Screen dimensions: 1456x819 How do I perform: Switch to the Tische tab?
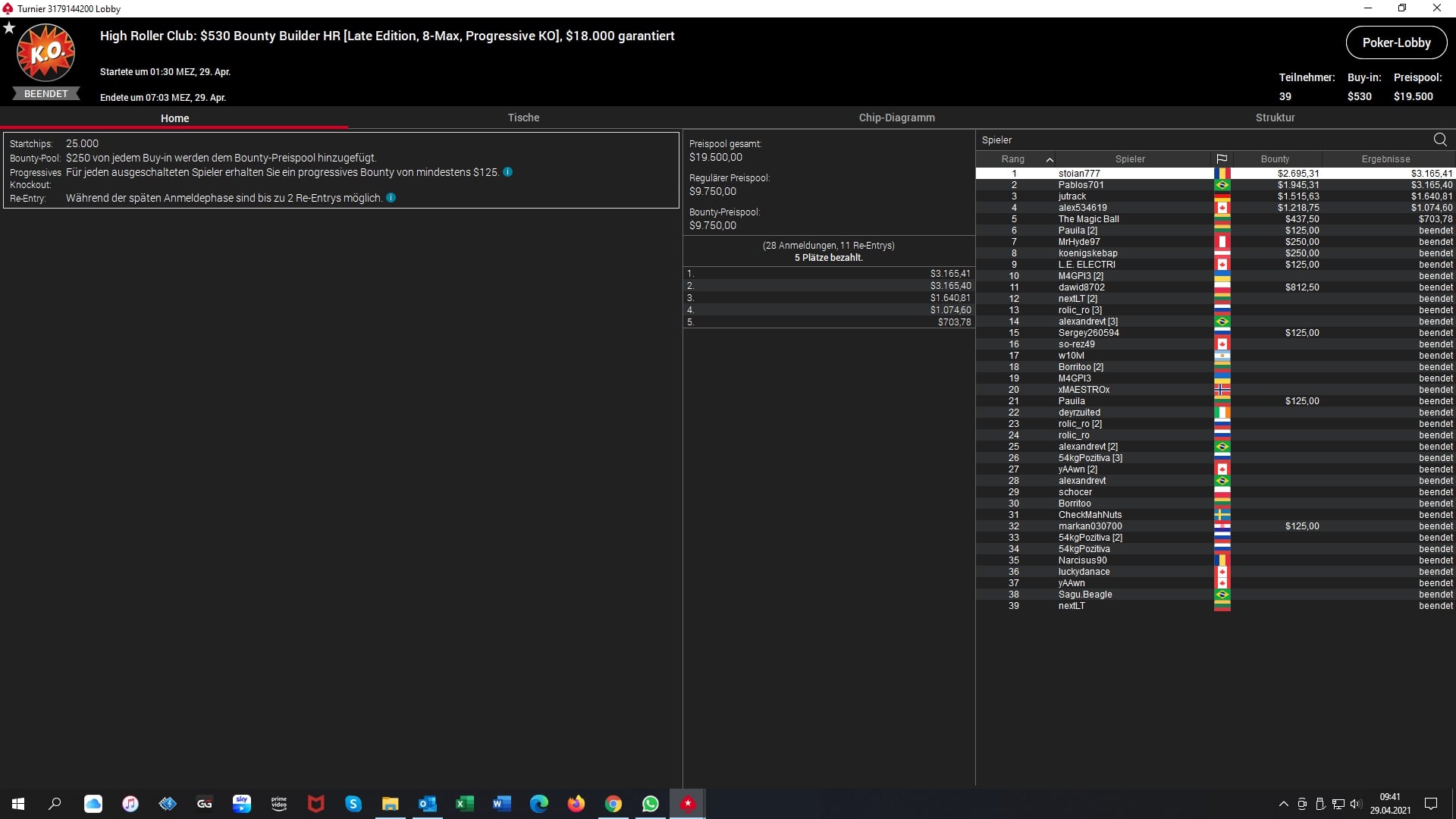click(x=523, y=118)
